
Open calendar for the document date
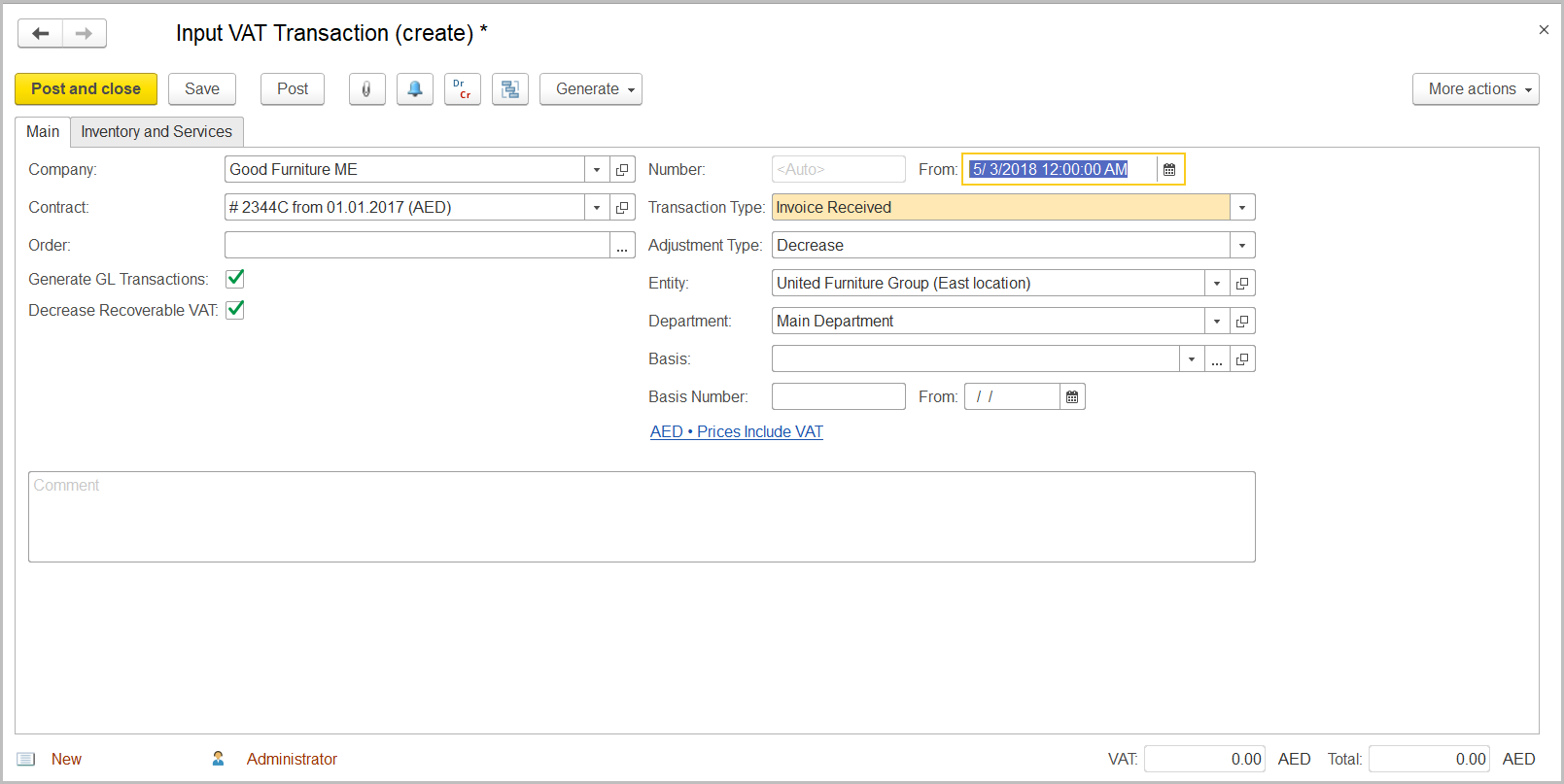(1169, 169)
